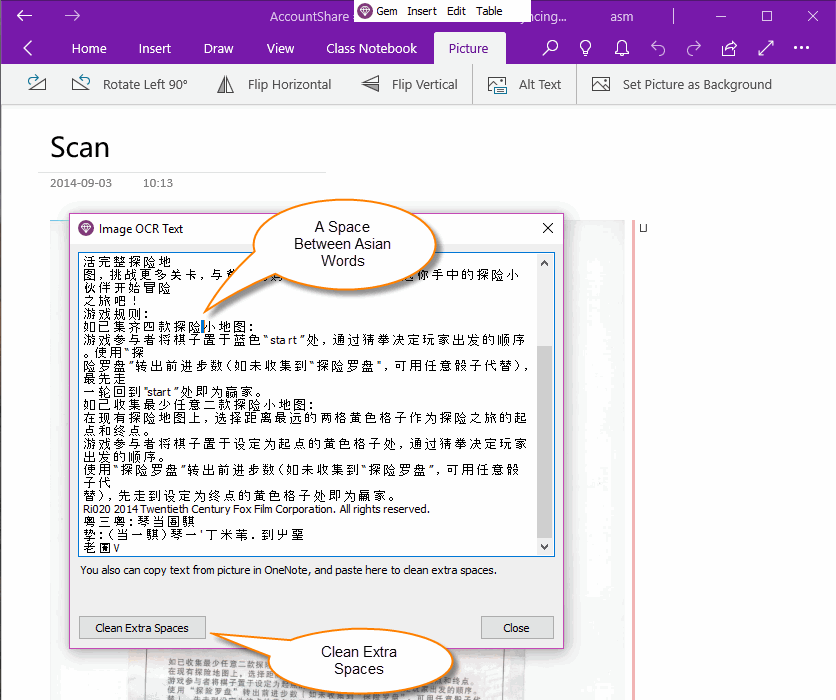Flip the picture vertically

click(x=409, y=84)
